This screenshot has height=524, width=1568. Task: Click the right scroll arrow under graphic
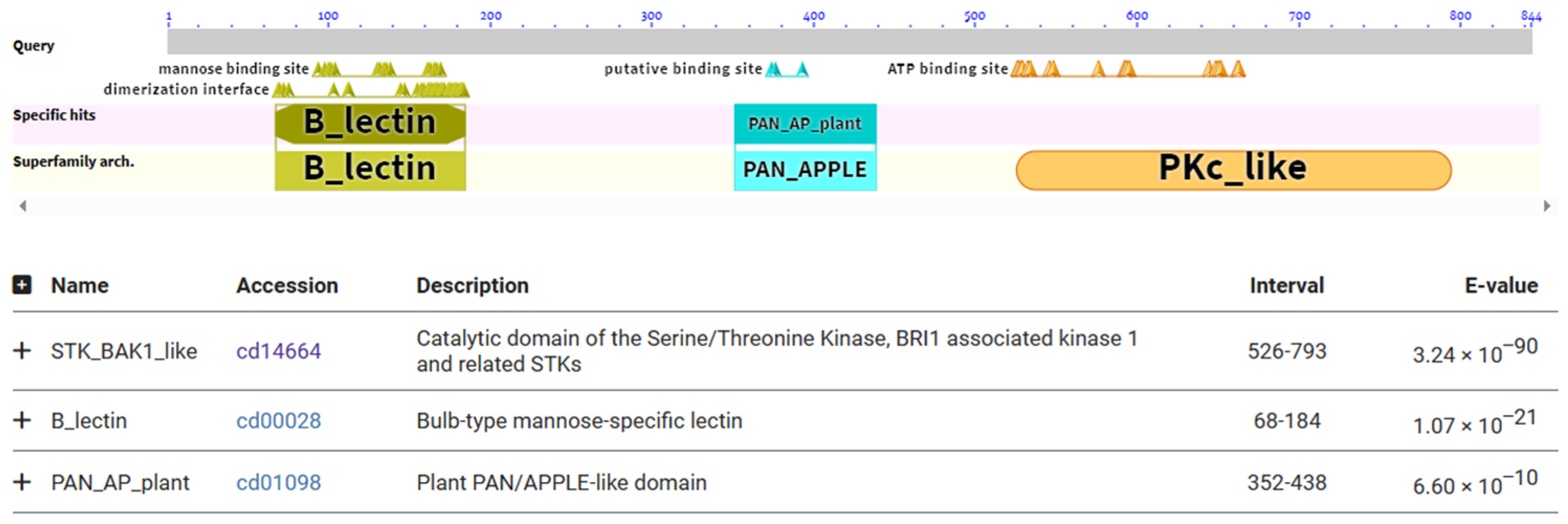coord(1547,206)
